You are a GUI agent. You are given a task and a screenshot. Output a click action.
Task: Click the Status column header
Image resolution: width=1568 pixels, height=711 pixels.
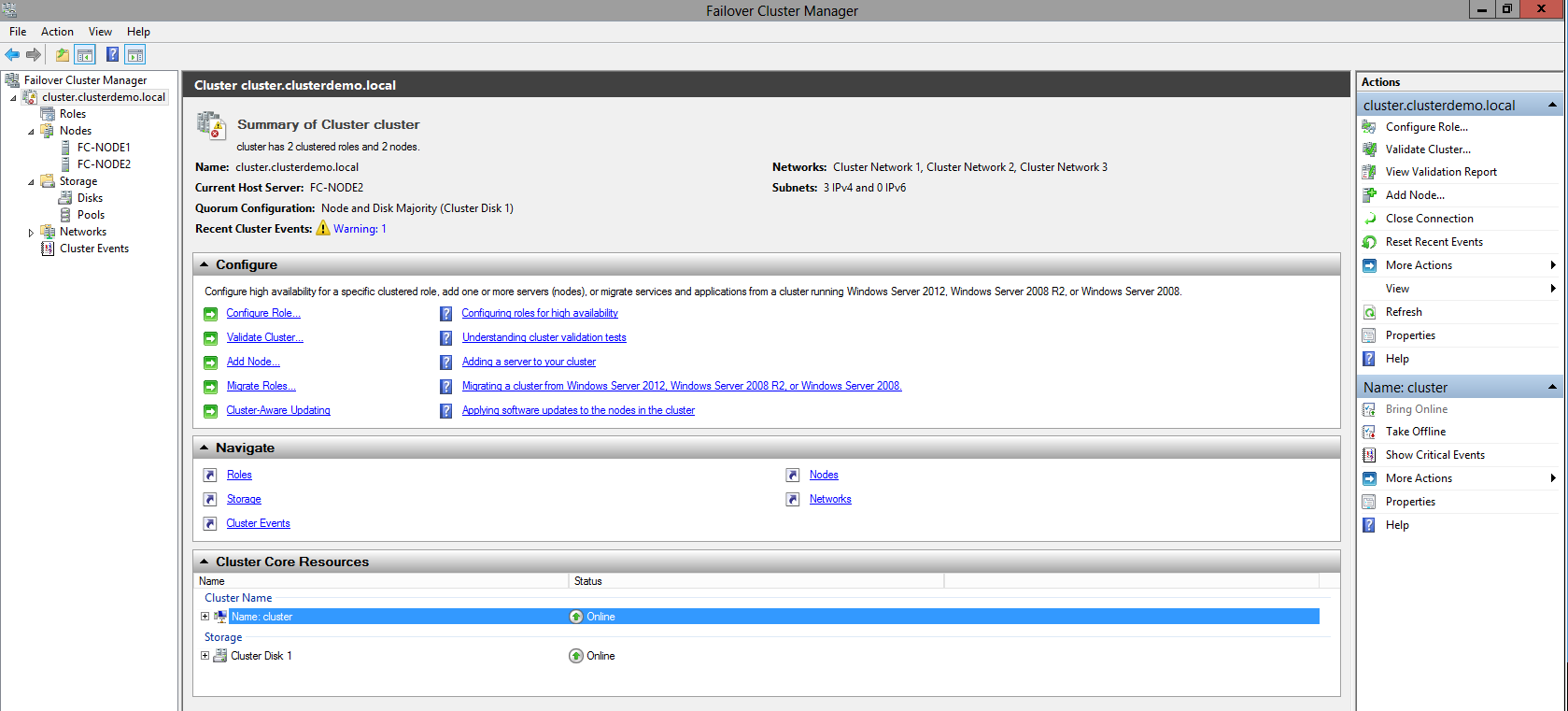tap(756, 581)
